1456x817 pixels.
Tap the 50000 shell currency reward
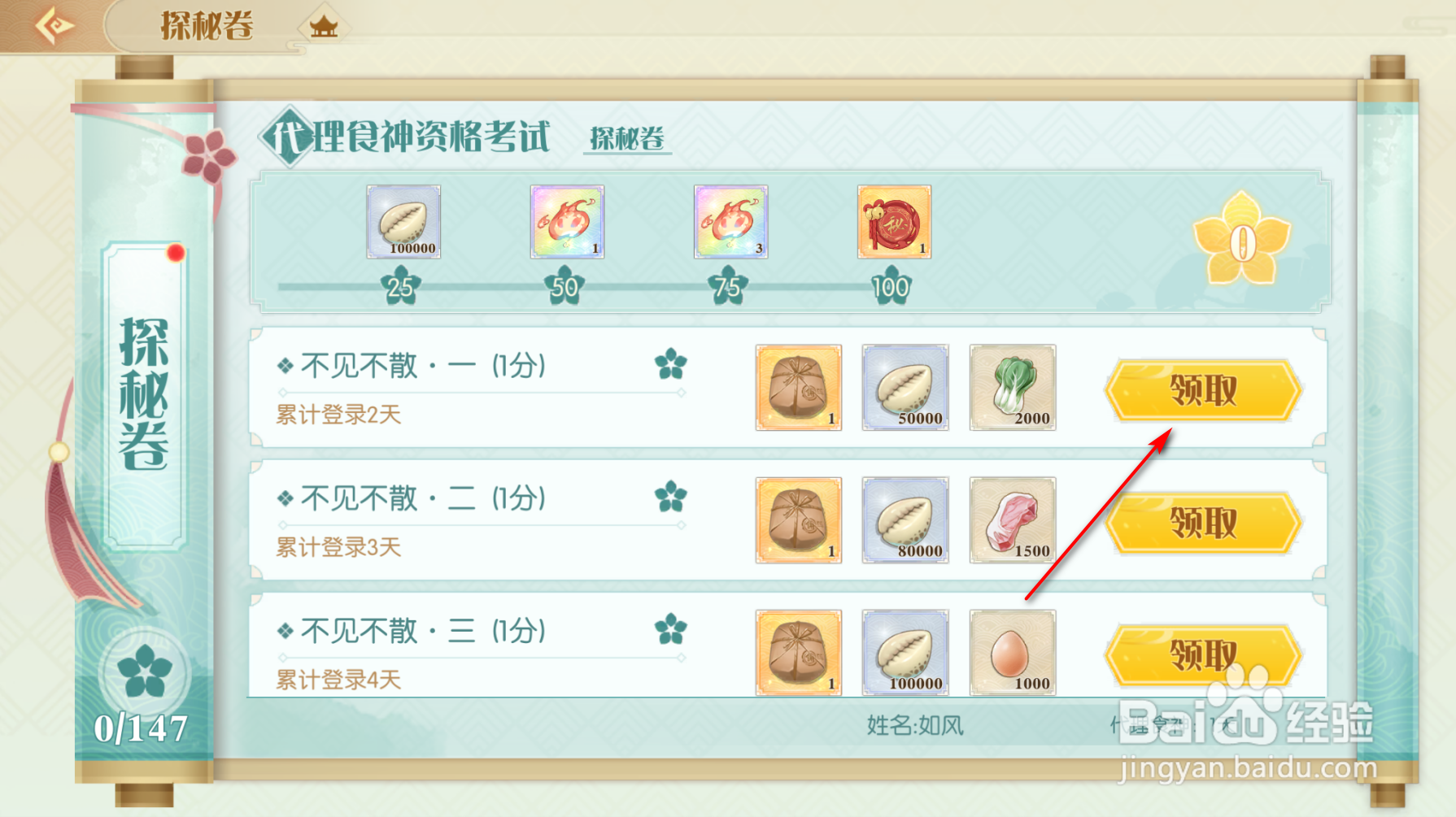[905, 388]
